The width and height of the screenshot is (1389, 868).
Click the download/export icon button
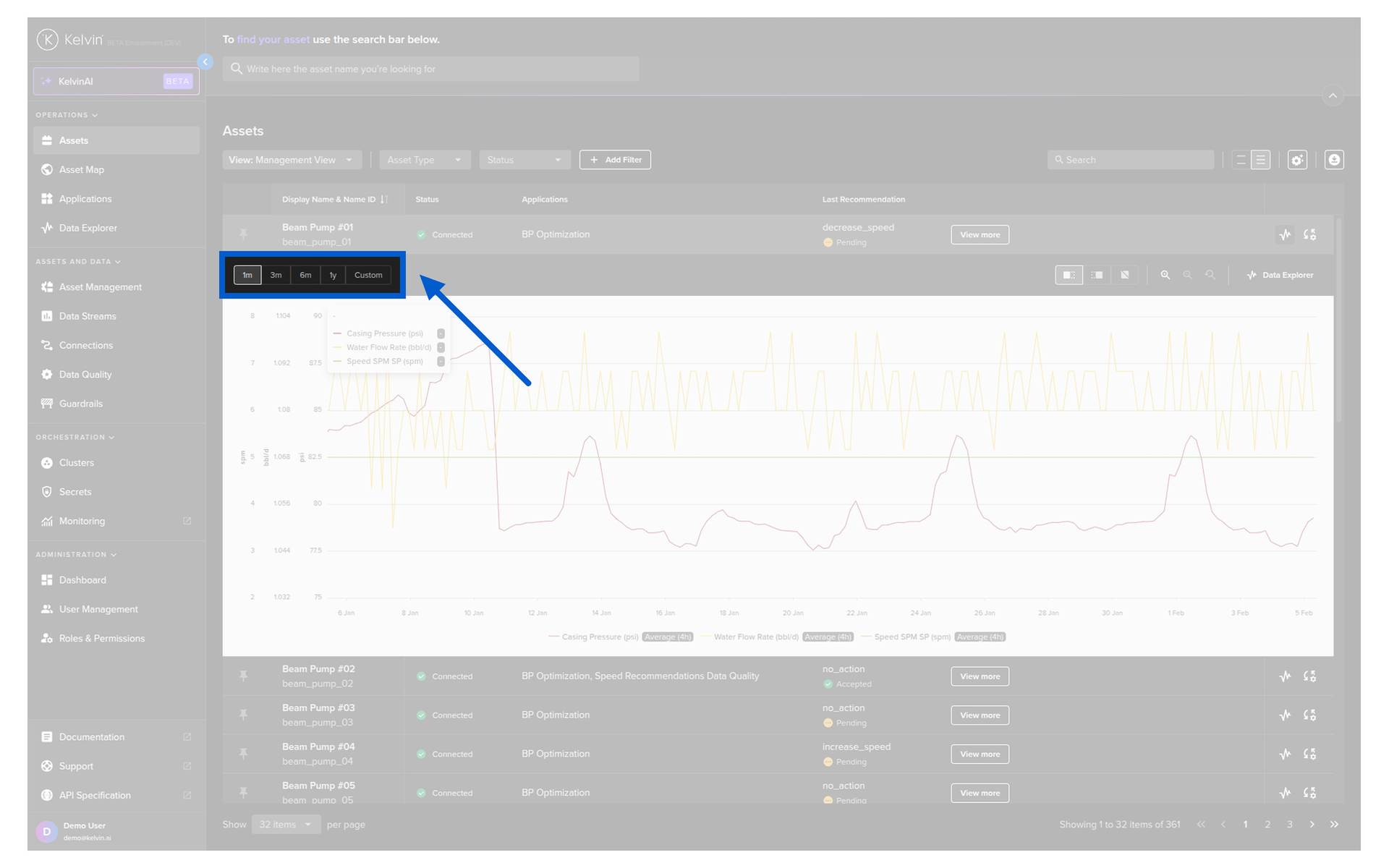pos(1334,160)
